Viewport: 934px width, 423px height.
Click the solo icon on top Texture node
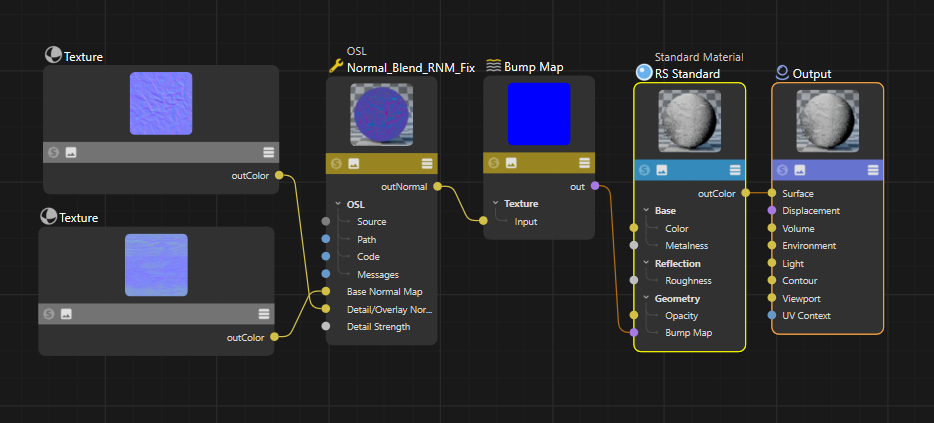tap(54, 152)
